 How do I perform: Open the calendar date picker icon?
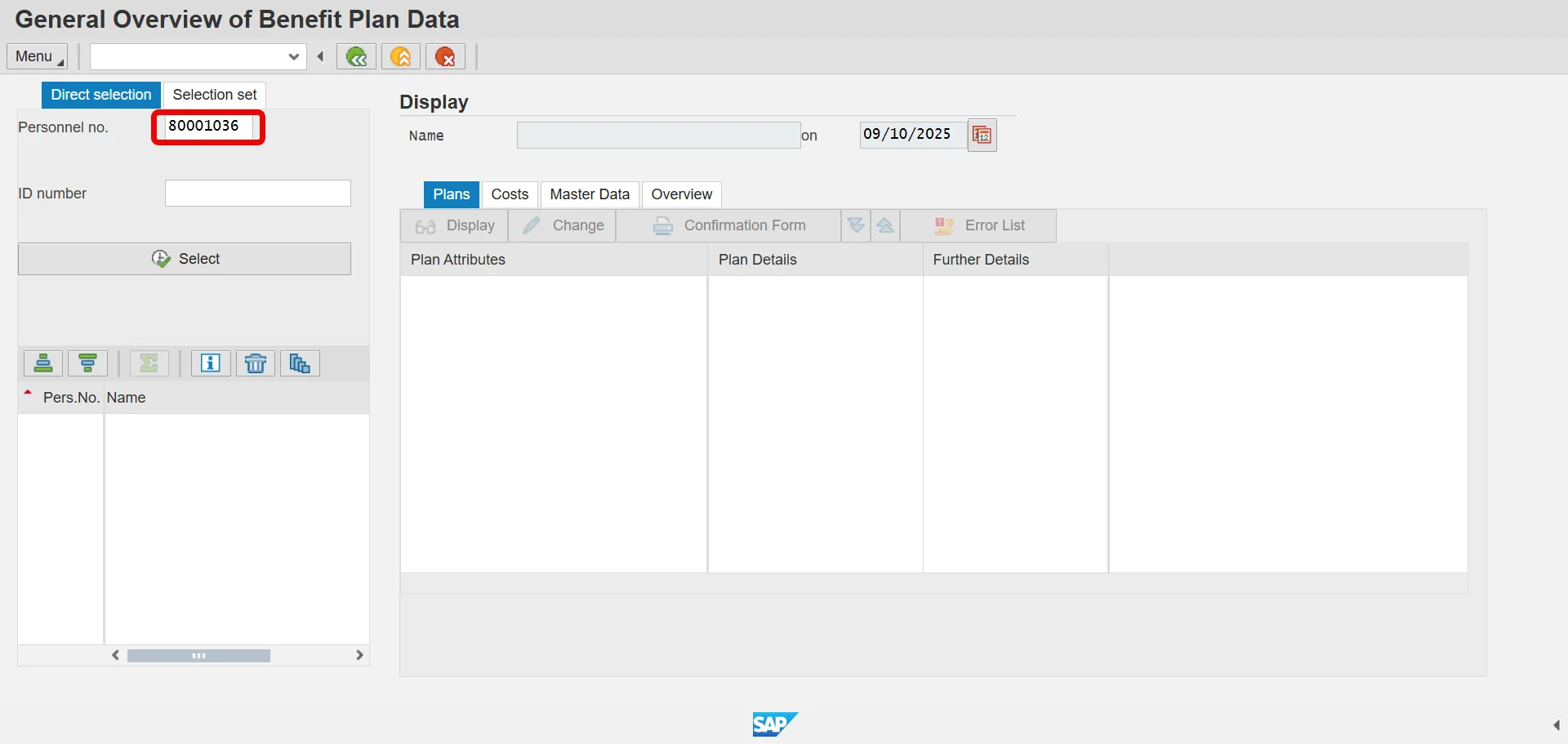982,135
